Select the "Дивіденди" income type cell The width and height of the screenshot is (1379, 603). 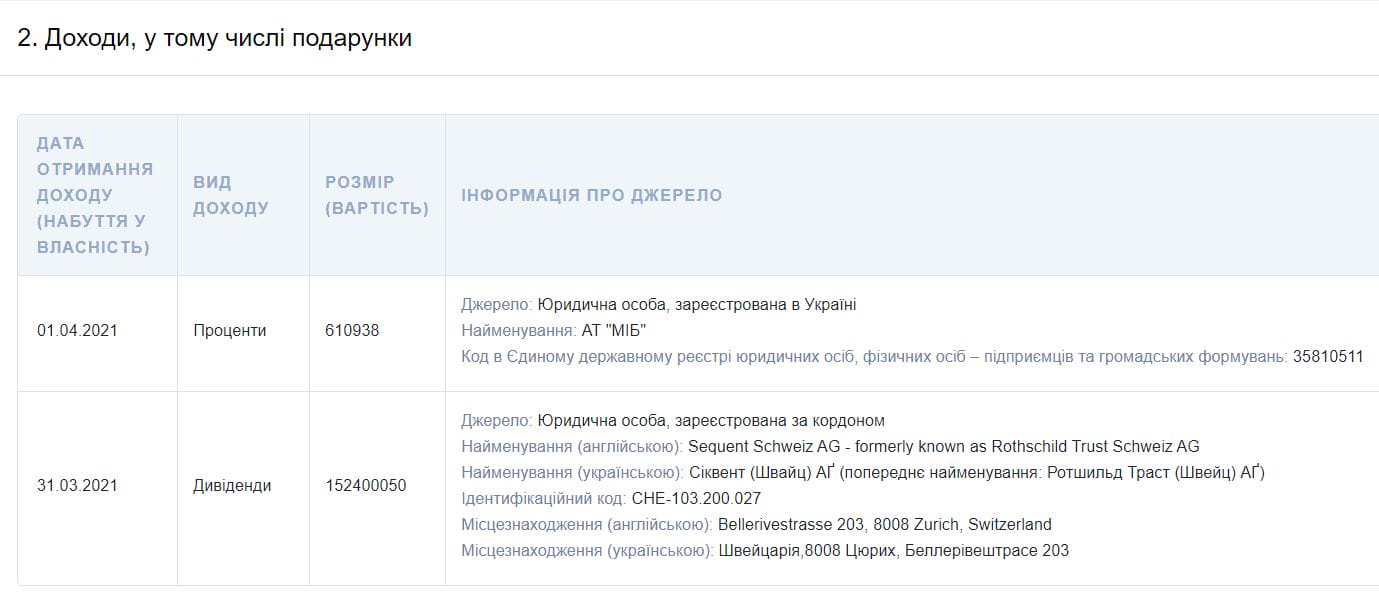click(232, 486)
